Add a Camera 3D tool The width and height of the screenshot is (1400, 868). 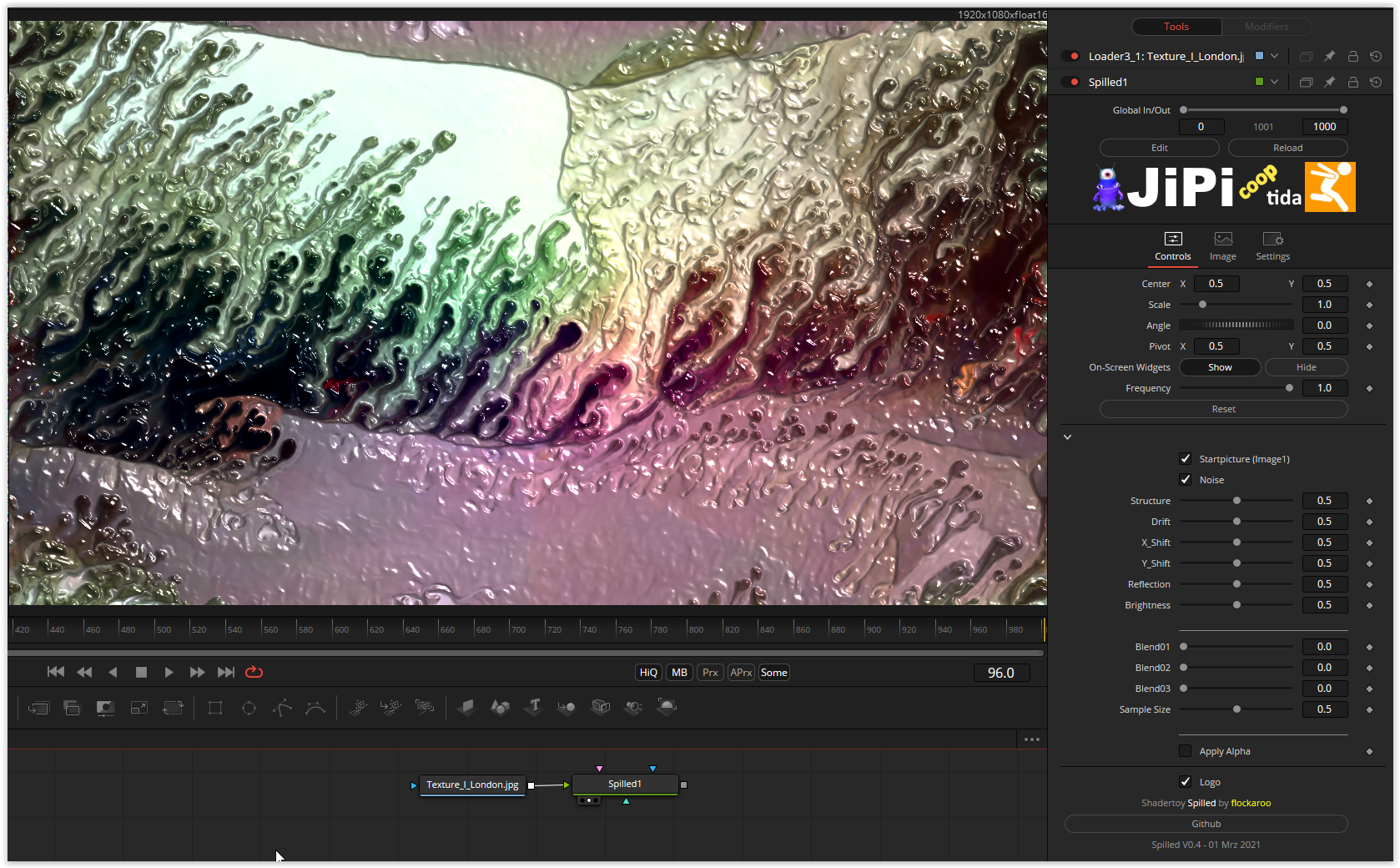601,708
